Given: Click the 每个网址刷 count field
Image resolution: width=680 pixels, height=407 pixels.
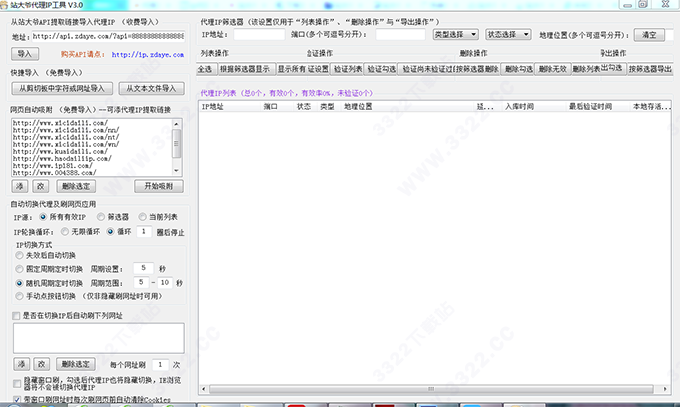Looking at the screenshot, I should (x=160, y=364).
